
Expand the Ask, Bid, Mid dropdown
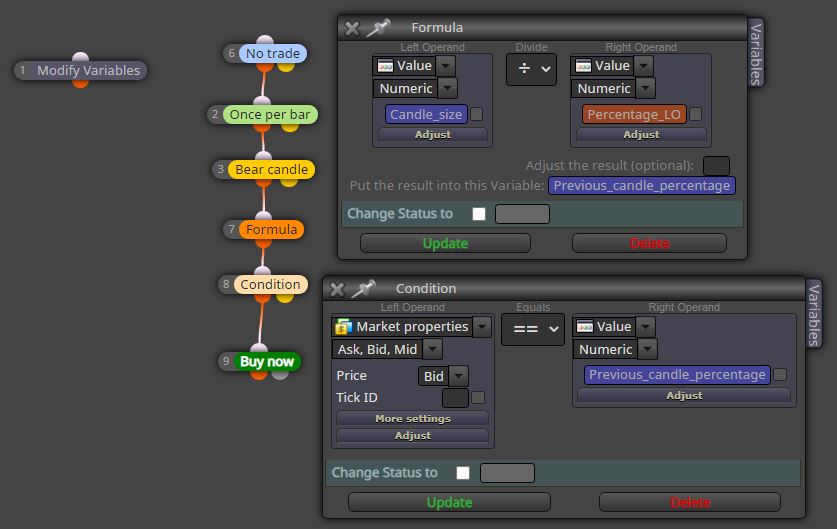pyautogui.click(x=433, y=349)
